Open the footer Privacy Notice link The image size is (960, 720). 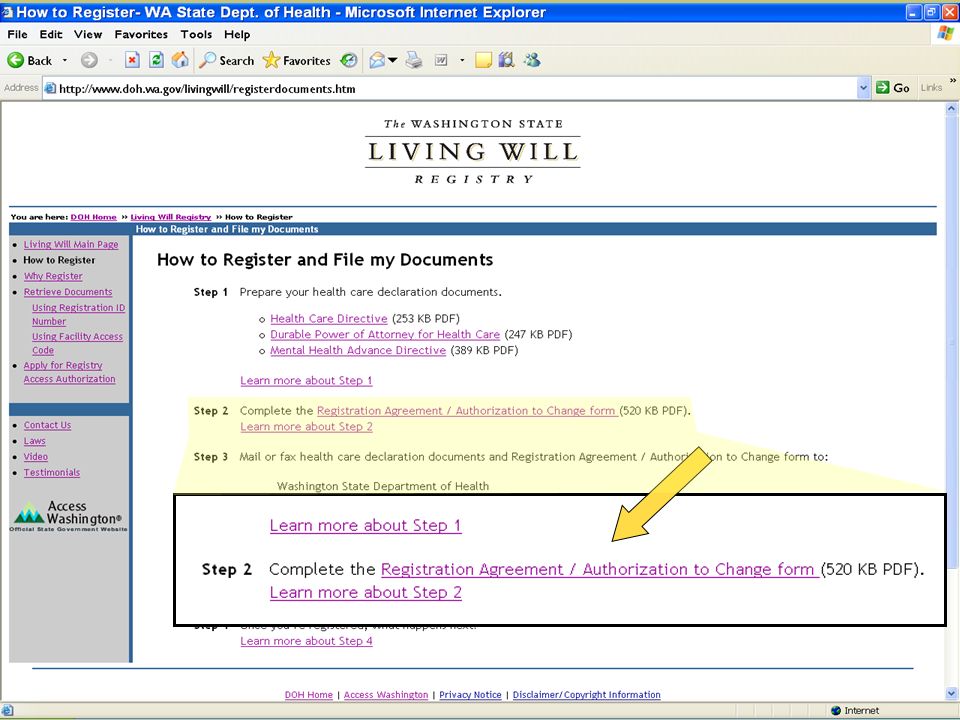click(470, 695)
